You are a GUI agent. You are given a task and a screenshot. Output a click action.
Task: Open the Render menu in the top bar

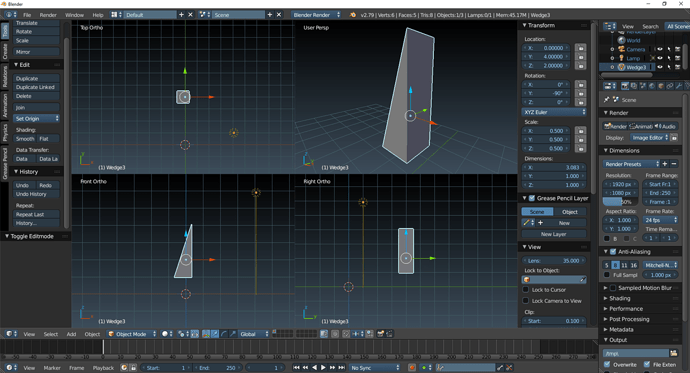pos(48,15)
